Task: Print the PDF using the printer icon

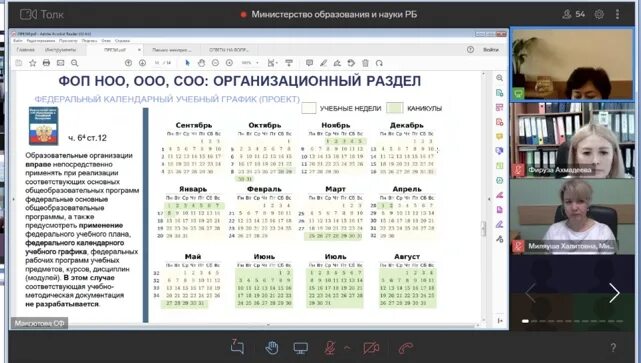Action: click(x=46, y=63)
